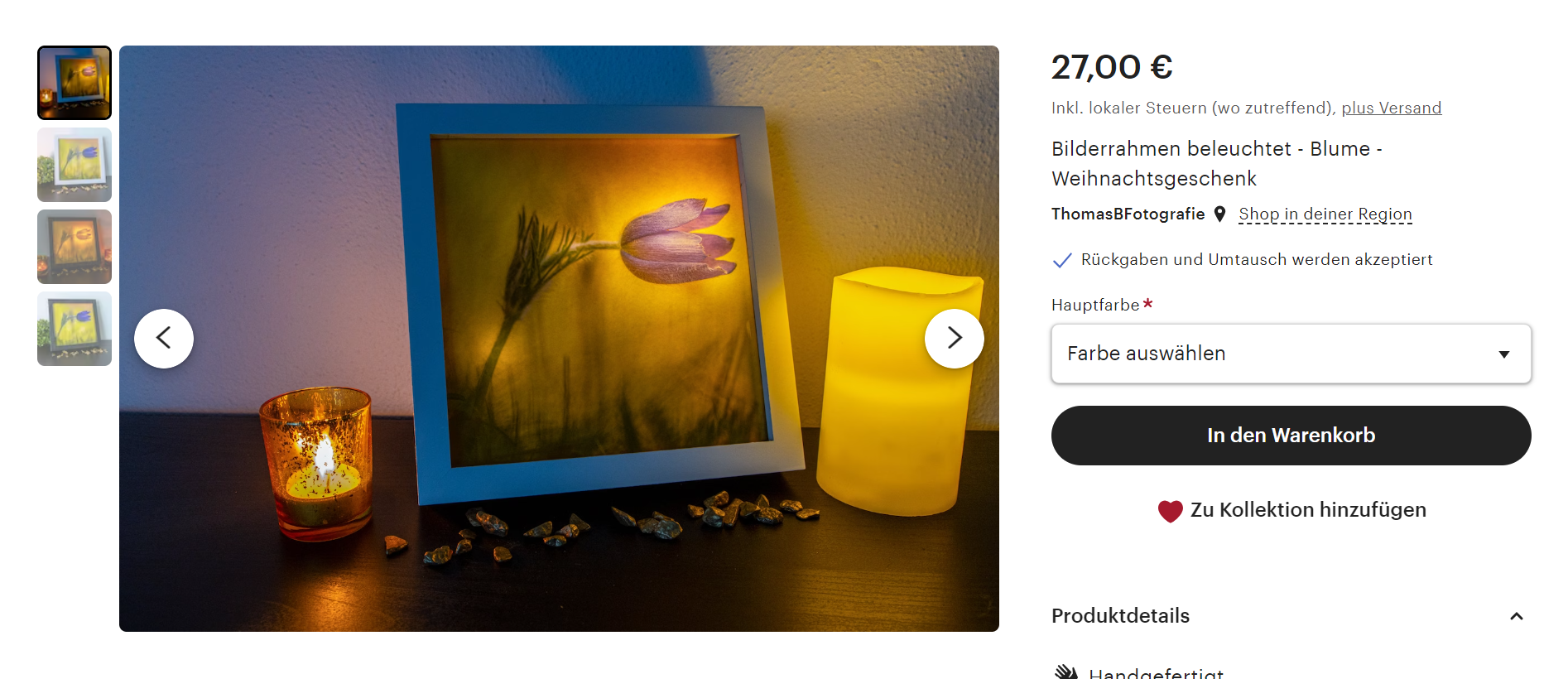Click the blue checkmark next to return policy
Image resolution: width=1568 pixels, height=679 pixels.
1062,260
